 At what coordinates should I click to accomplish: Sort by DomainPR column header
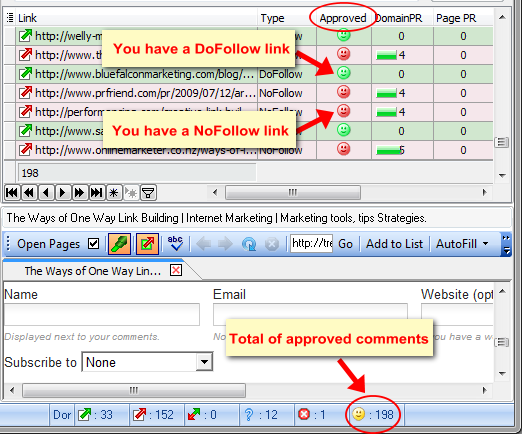coord(402,18)
